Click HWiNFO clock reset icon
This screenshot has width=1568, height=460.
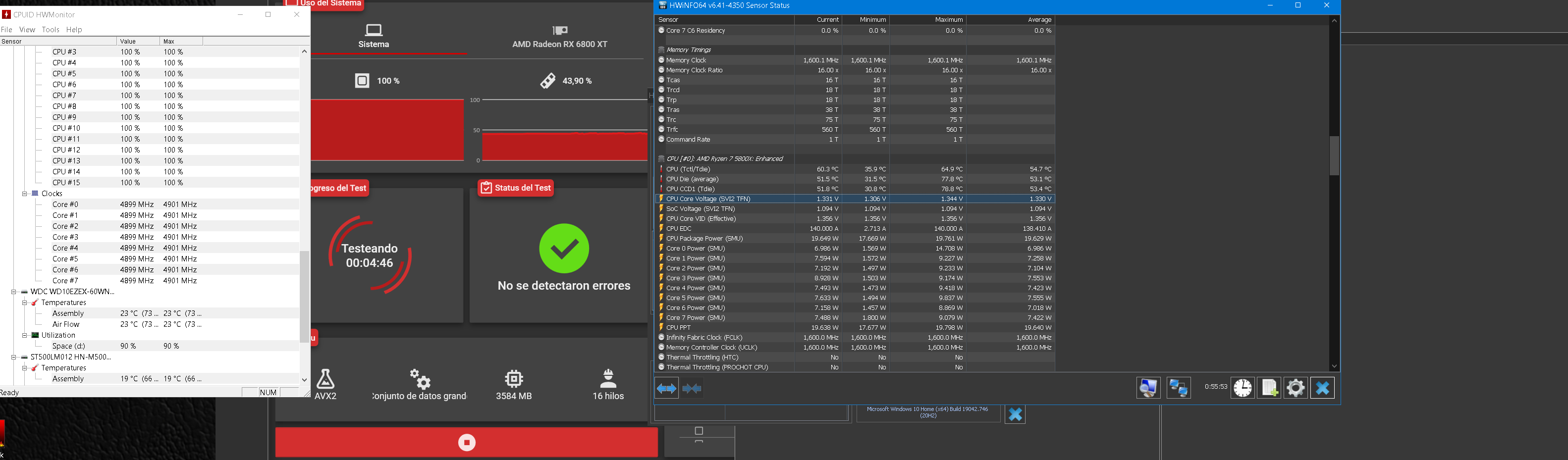[x=1243, y=388]
